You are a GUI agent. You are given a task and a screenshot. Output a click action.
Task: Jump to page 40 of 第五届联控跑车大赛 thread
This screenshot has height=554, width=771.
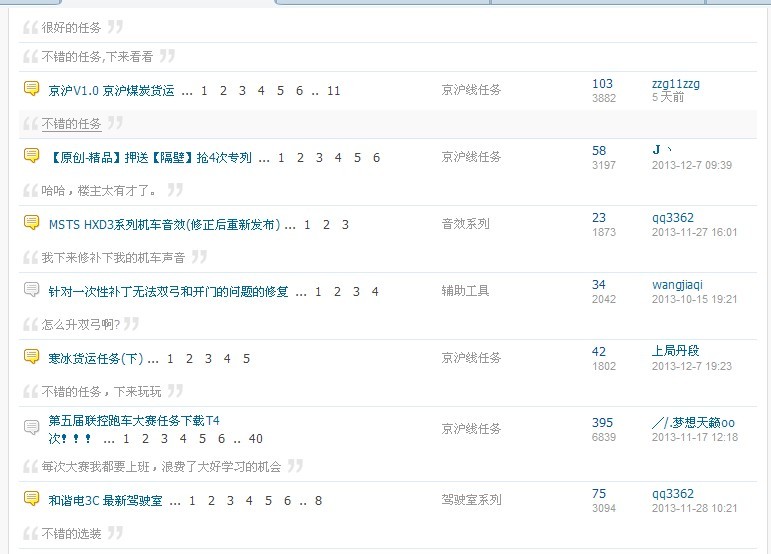pos(255,439)
